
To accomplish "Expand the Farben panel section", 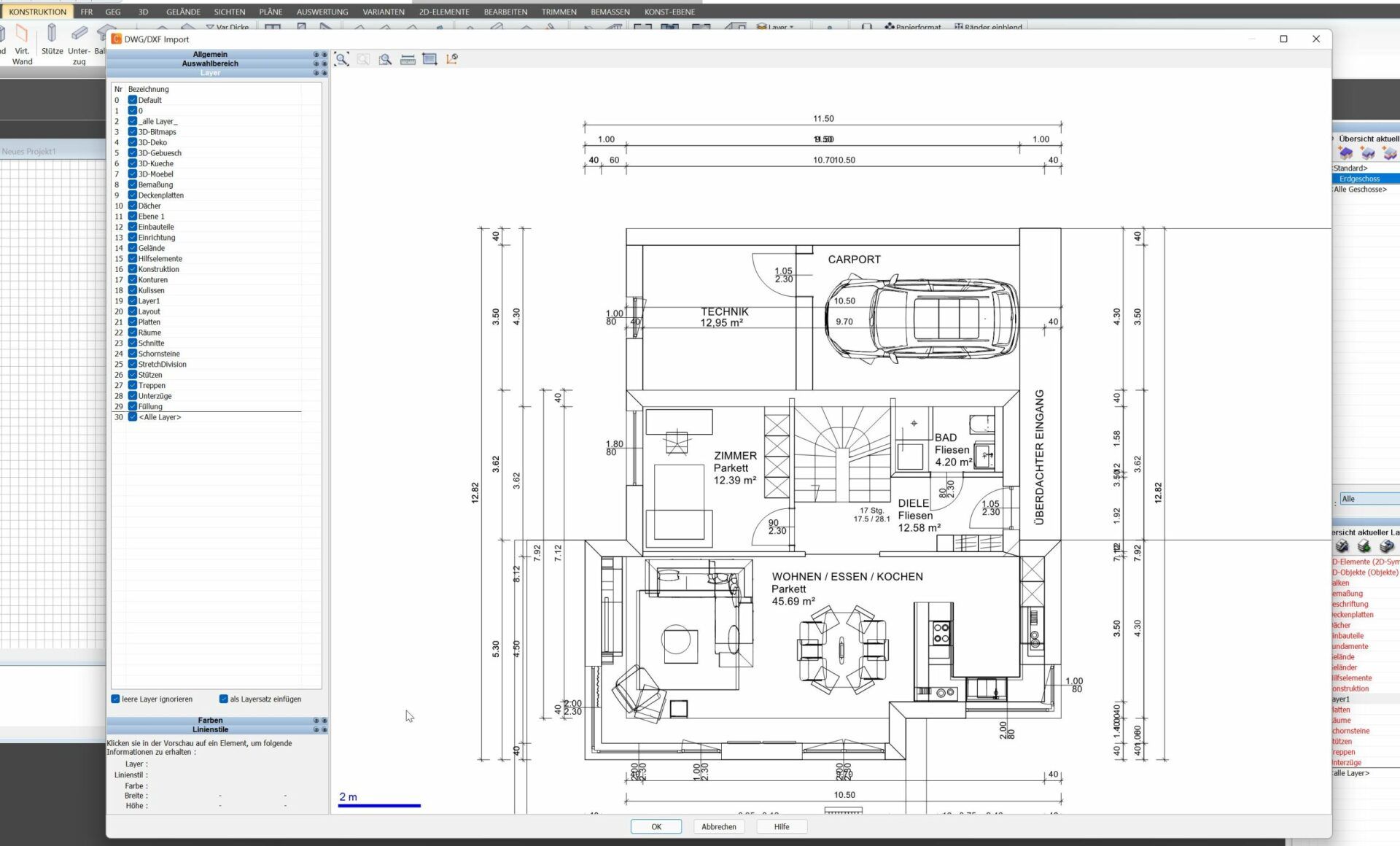I will (x=211, y=720).
